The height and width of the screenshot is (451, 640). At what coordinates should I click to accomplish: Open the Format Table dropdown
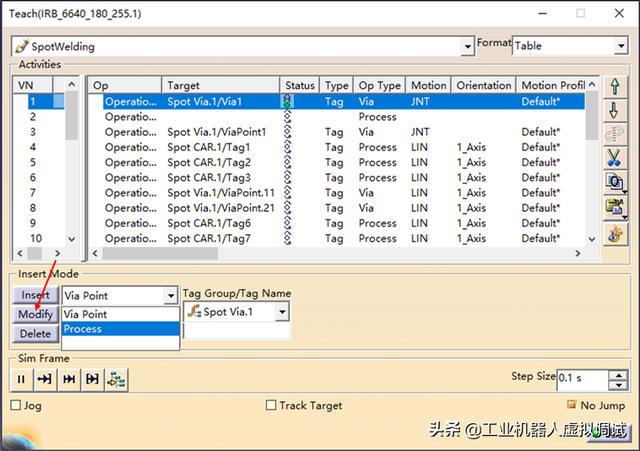click(x=620, y=46)
